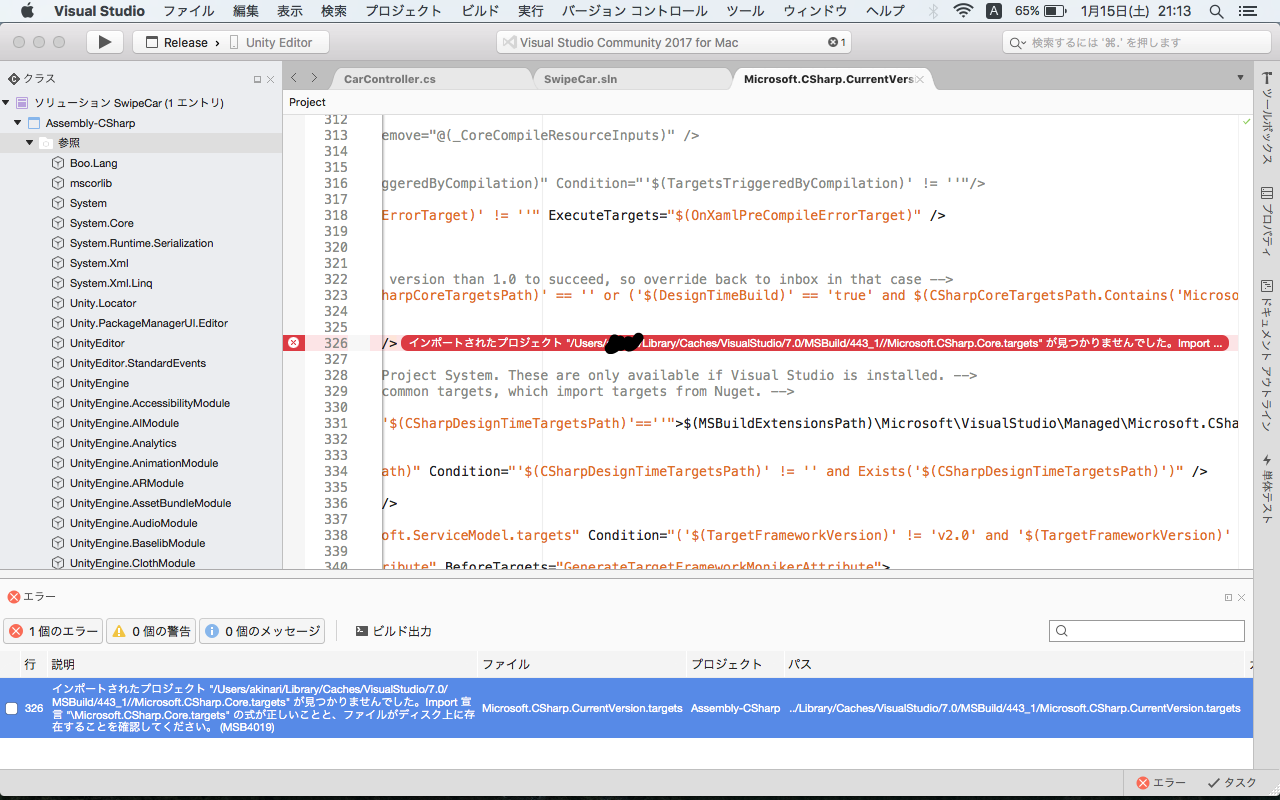Click the エラー indicator in the status bar
The width and height of the screenshot is (1280, 800).
coord(1160,782)
